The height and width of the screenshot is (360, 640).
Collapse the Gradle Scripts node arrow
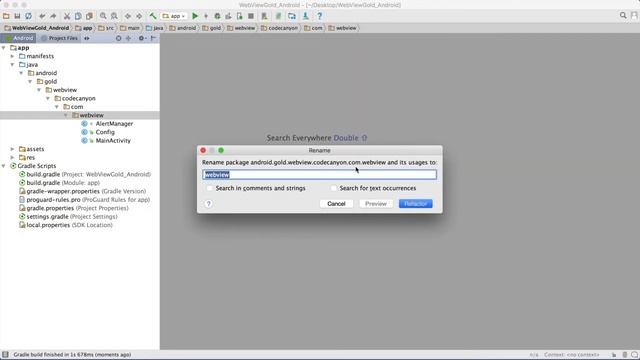(4, 166)
